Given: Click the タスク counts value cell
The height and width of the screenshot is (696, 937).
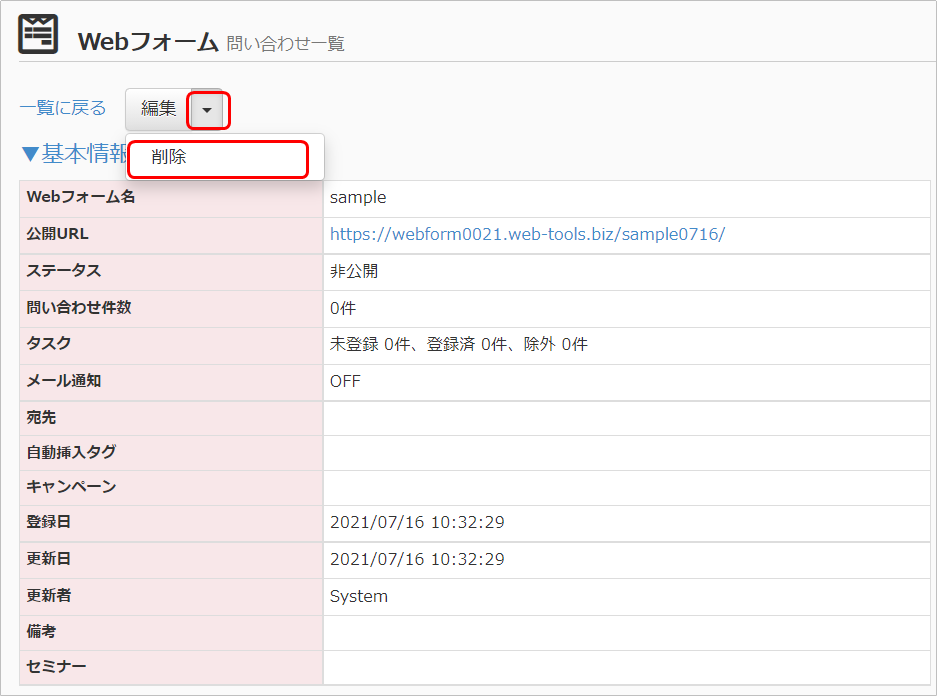Looking at the screenshot, I should point(458,345).
